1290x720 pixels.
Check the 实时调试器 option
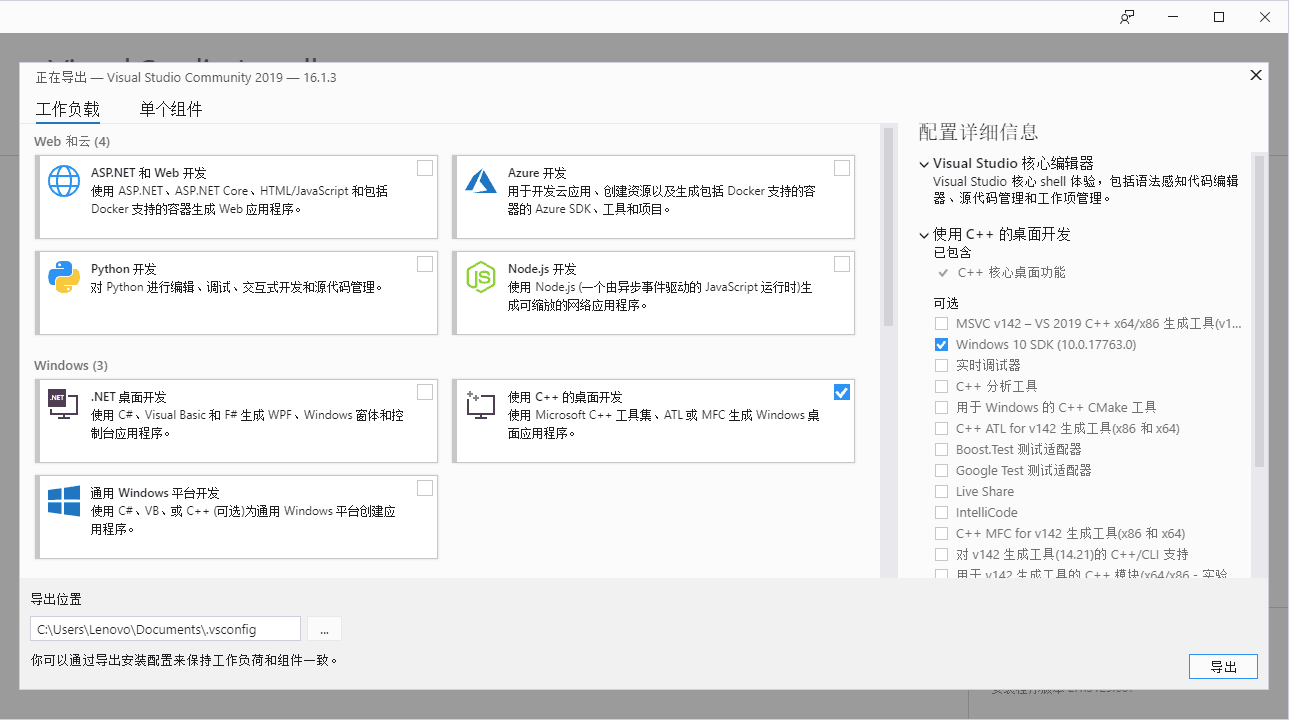click(941, 365)
